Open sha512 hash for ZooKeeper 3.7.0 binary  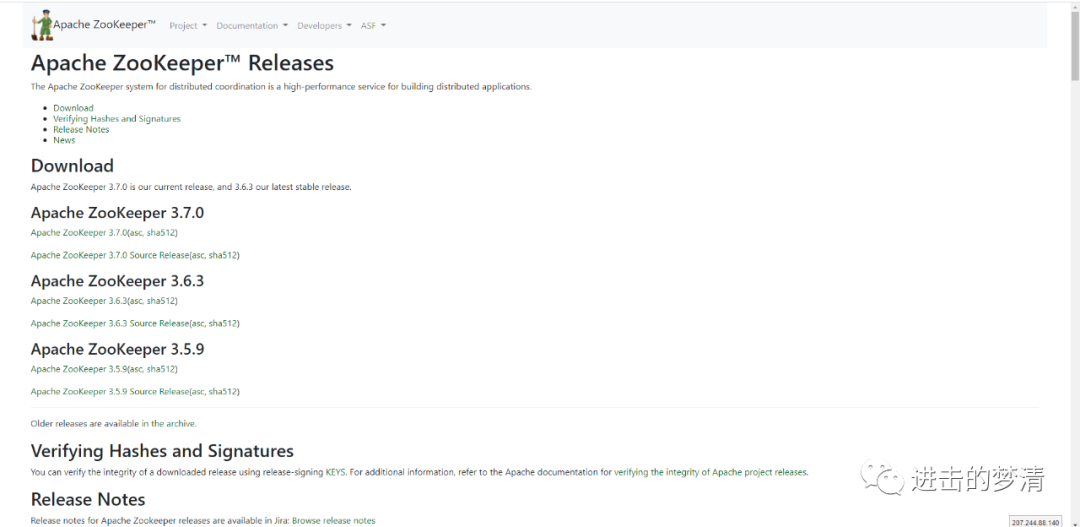click(x=160, y=233)
